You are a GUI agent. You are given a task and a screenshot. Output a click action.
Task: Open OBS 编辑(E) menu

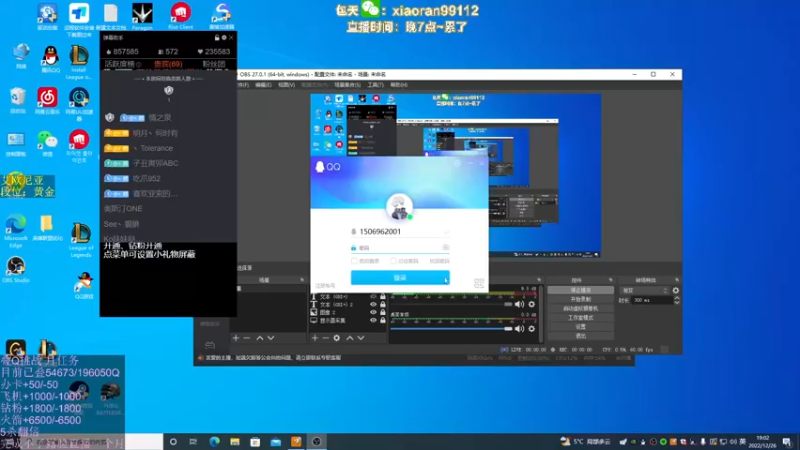click(x=263, y=85)
